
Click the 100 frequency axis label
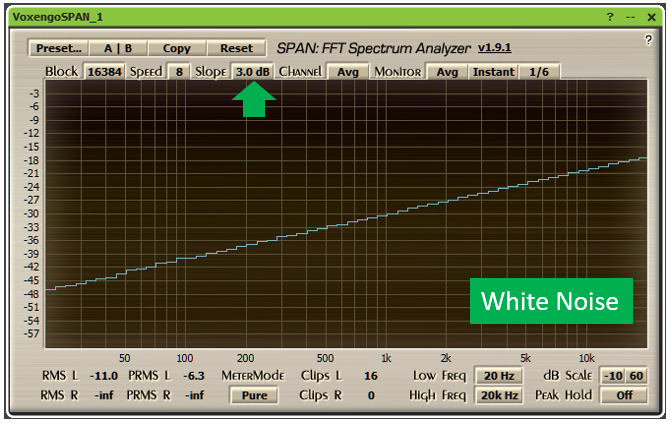point(184,358)
